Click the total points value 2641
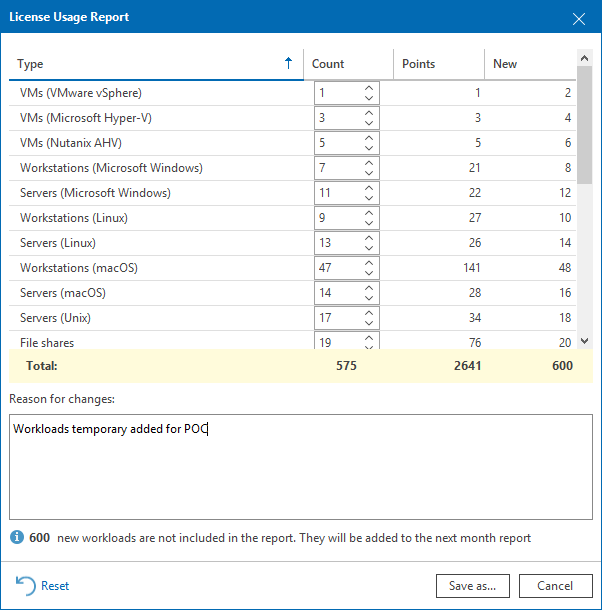Viewport: 602px width, 610px height. [467, 366]
